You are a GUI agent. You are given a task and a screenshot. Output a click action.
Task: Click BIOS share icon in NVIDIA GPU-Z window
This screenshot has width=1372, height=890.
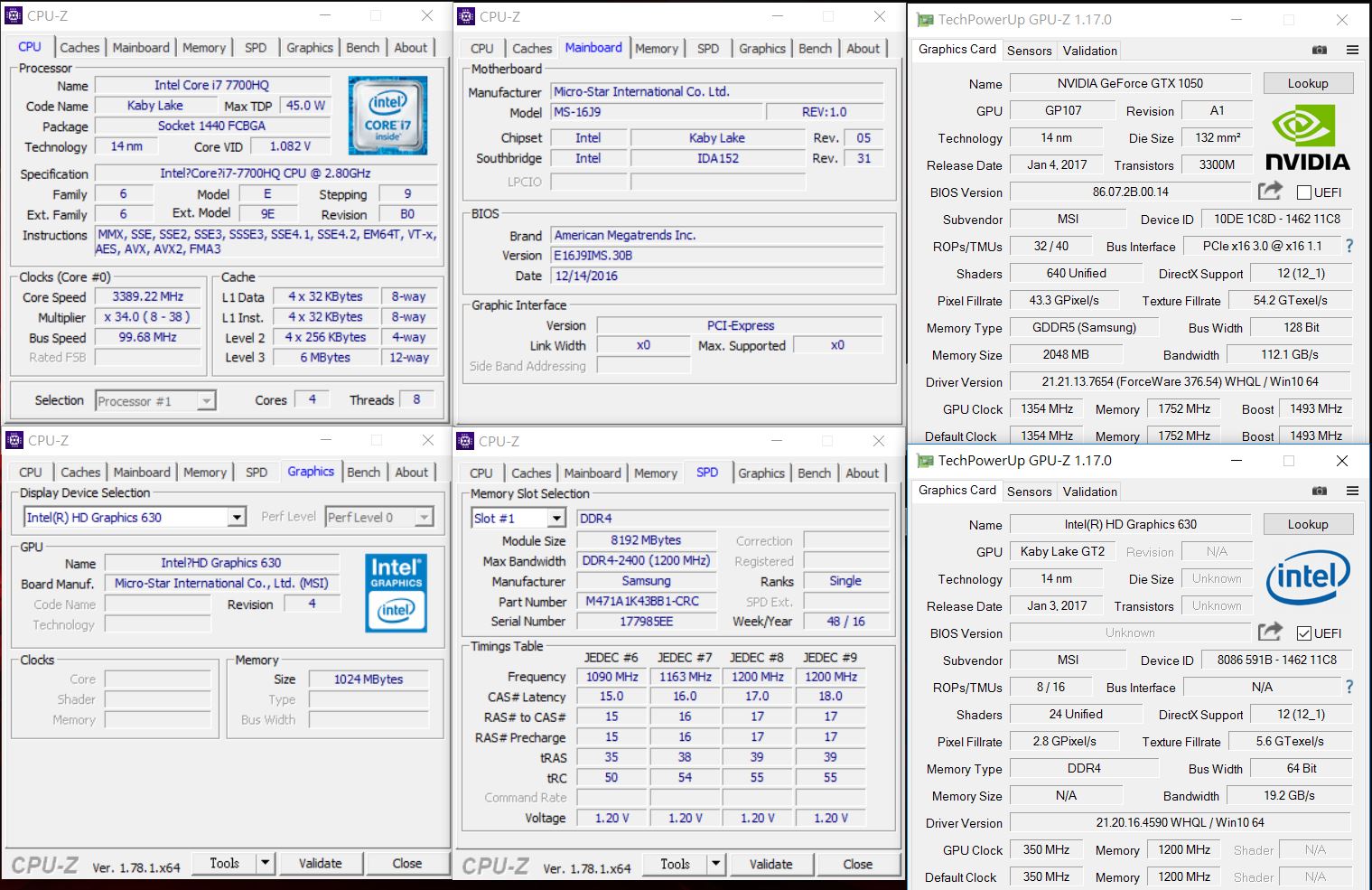click(x=1270, y=191)
